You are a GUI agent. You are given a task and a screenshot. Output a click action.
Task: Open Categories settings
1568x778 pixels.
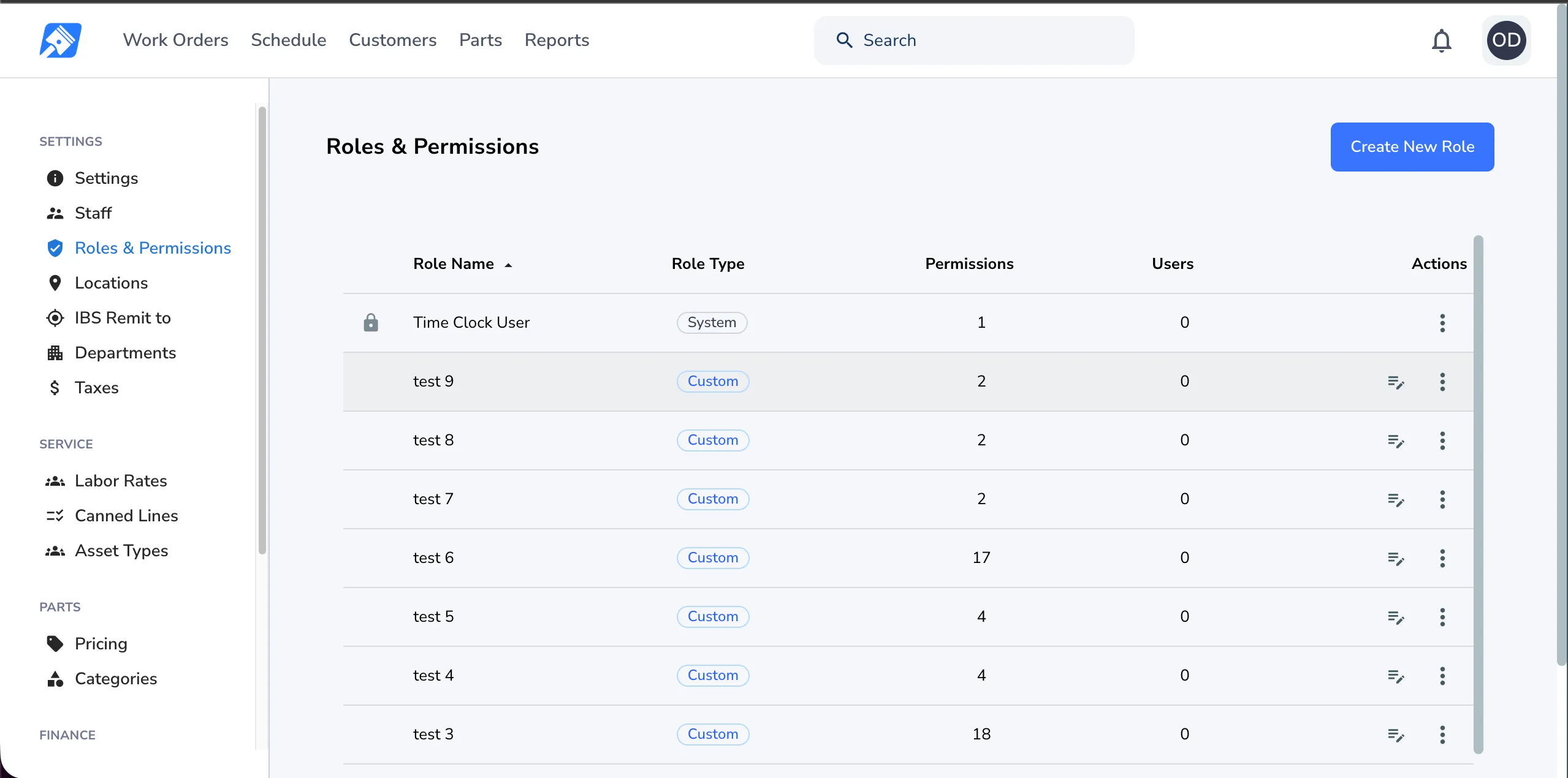102,679
